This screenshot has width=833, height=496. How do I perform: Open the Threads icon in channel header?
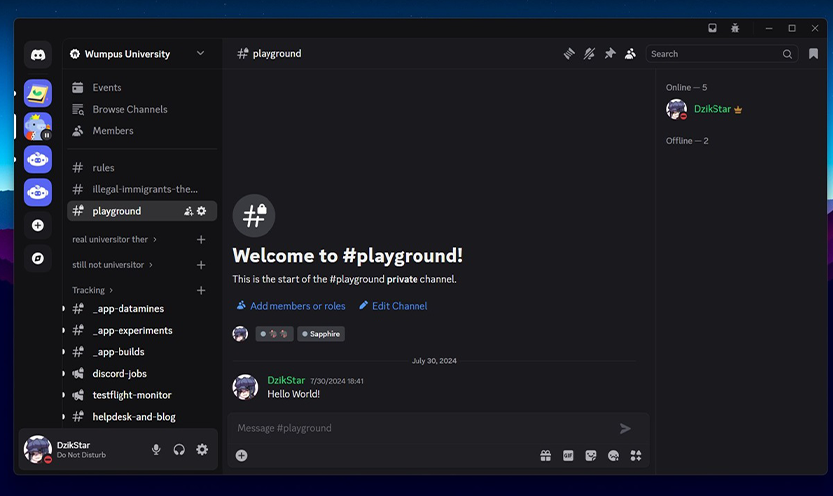click(x=569, y=54)
